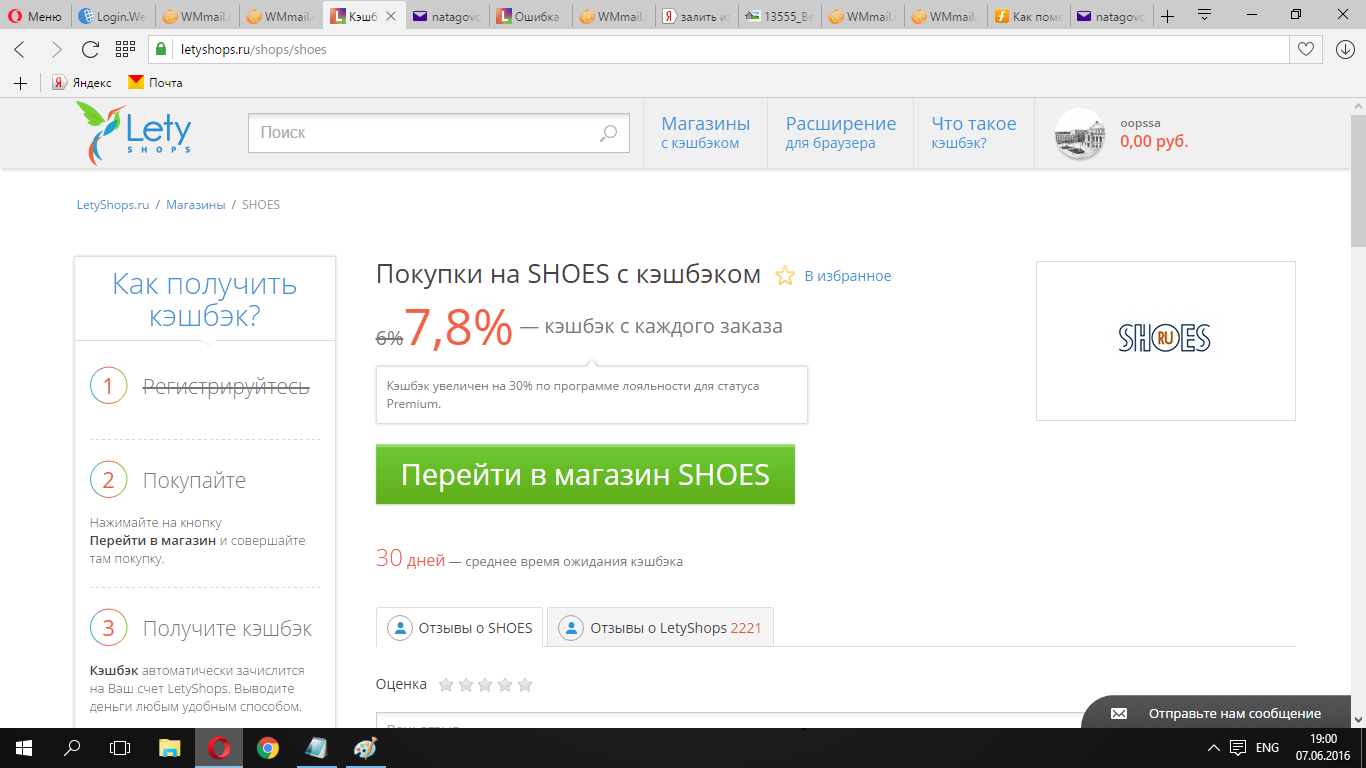
Task: Click В избранное link
Action: click(x=848, y=276)
